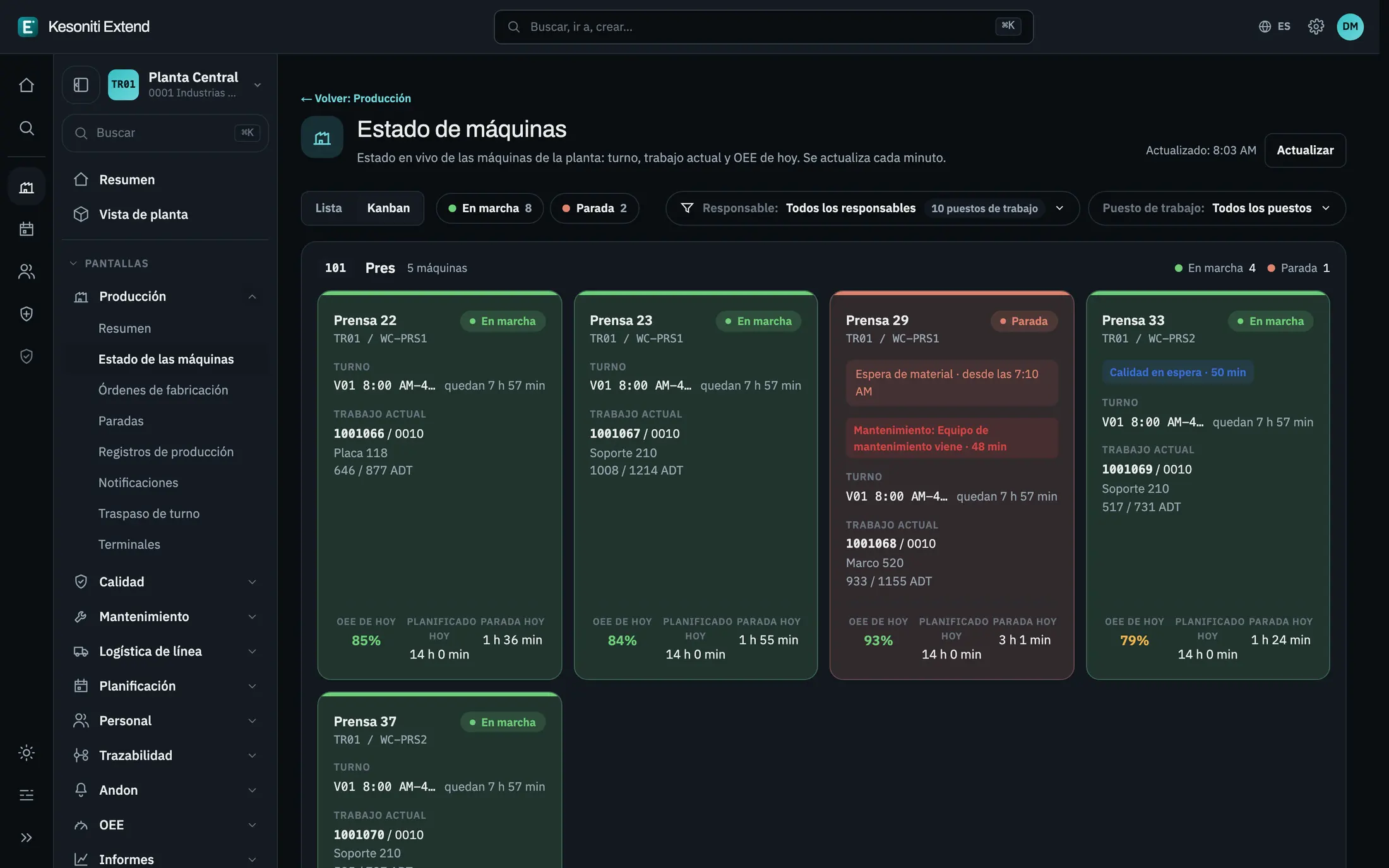Switch to Kanban view
Viewport: 1389px width, 868px height.
[x=388, y=208]
